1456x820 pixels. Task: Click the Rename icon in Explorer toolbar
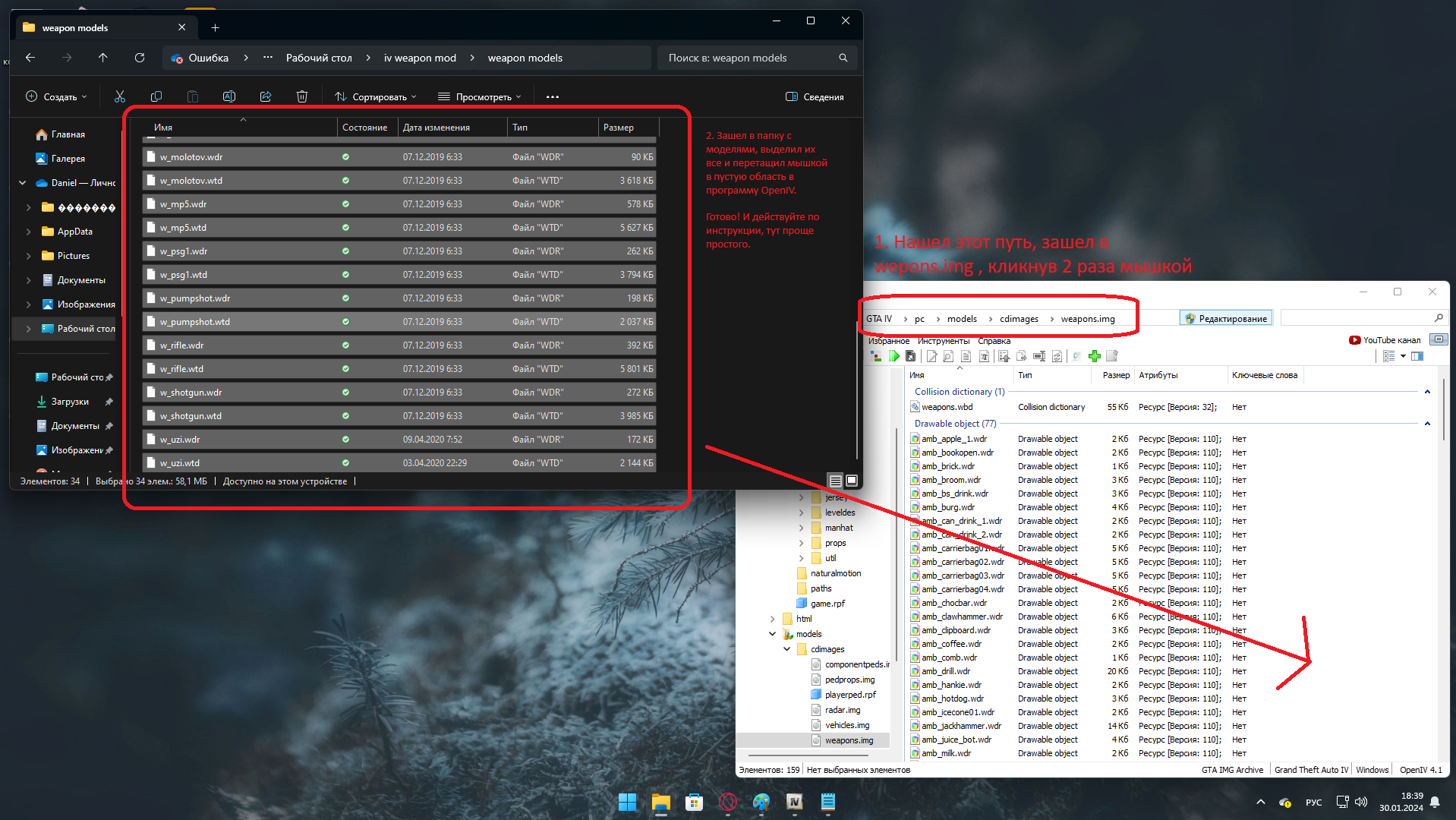(229, 96)
